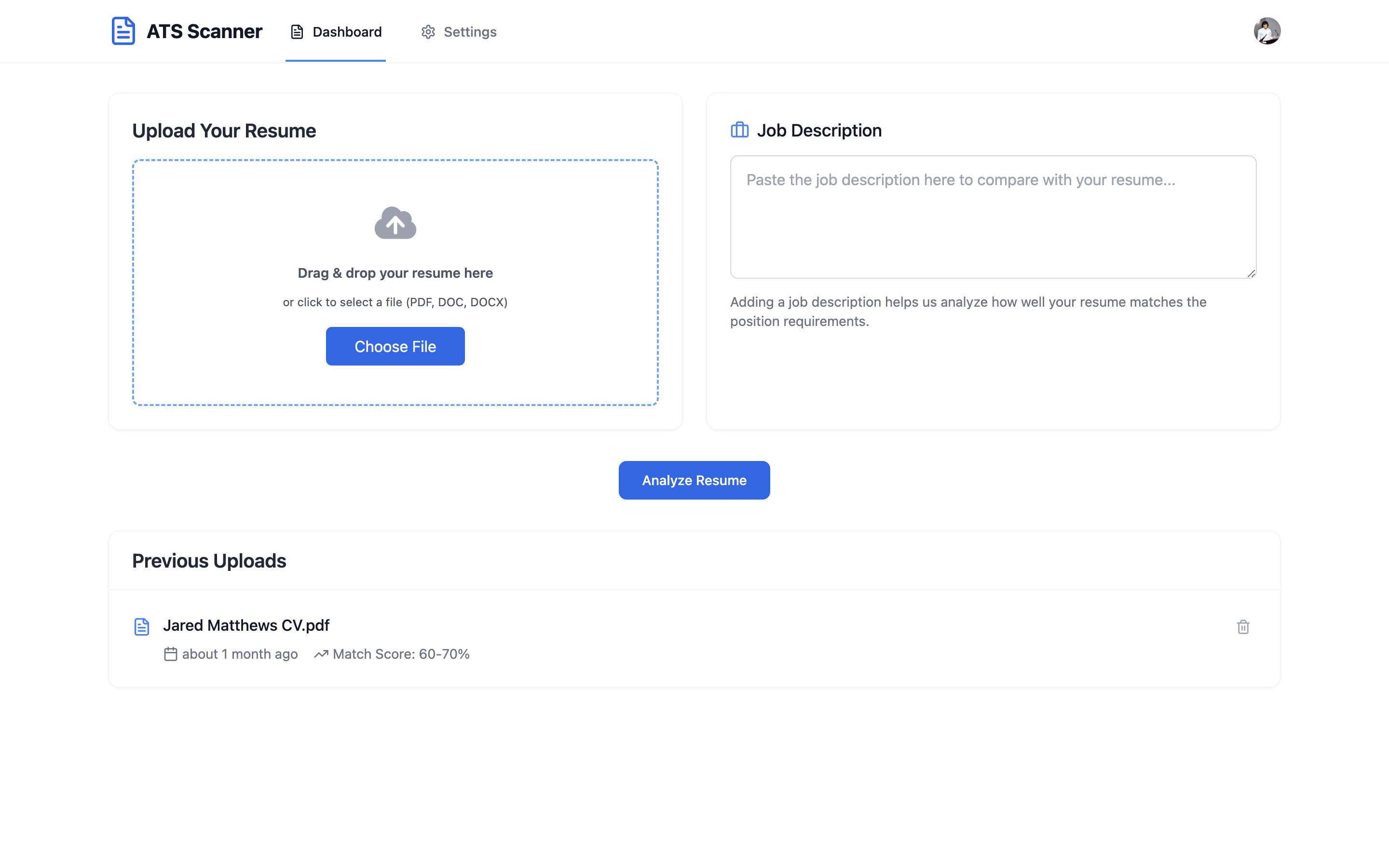Click the ATS Scanner document logo icon

[123, 31]
